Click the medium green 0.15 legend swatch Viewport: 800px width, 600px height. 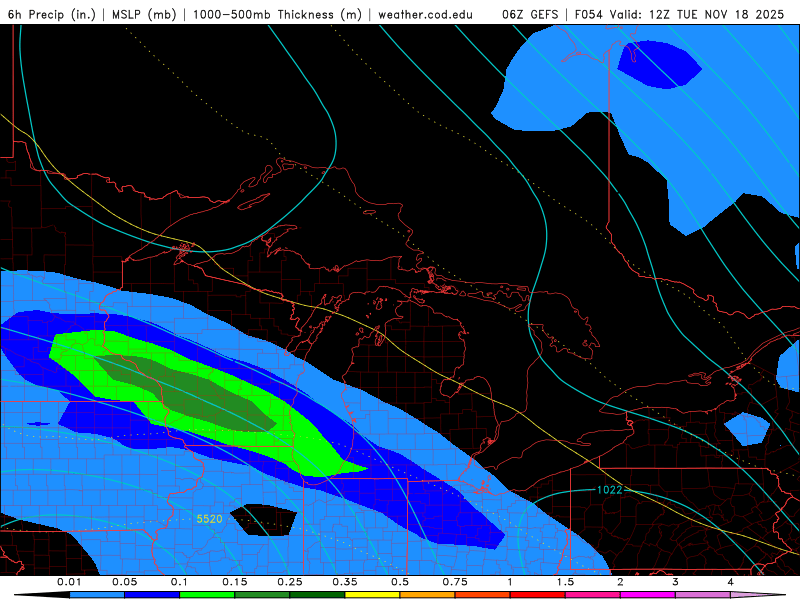click(262, 595)
